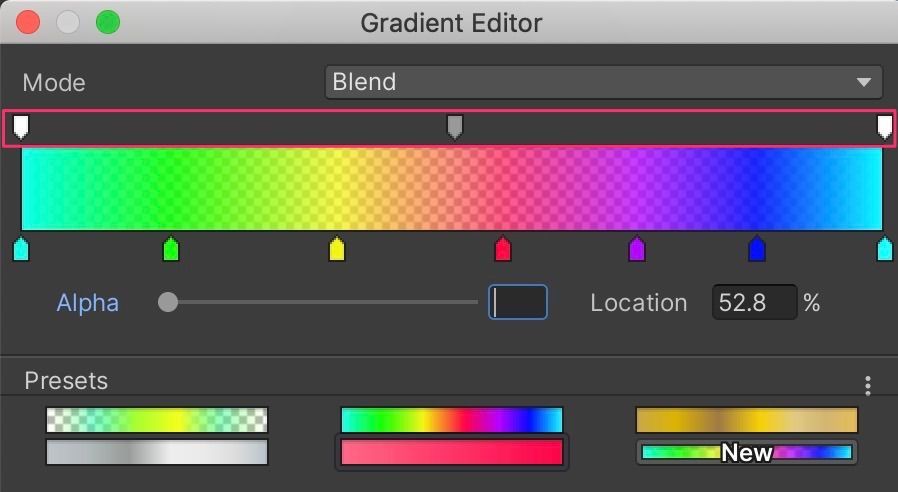Choose the solid pink-red gradient preset
The height and width of the screenshot is (492, 898).
tap(452, 452)
